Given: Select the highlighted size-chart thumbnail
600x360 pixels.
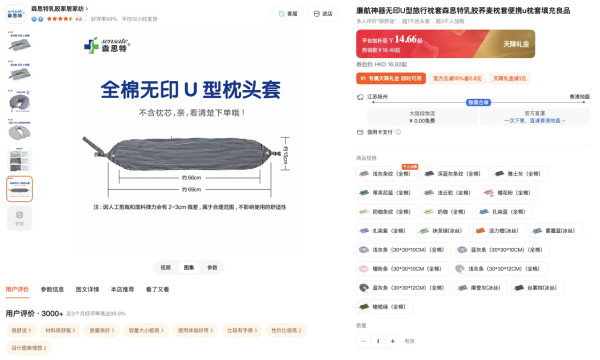Looking at the screenshot, I should coord(20,189).
